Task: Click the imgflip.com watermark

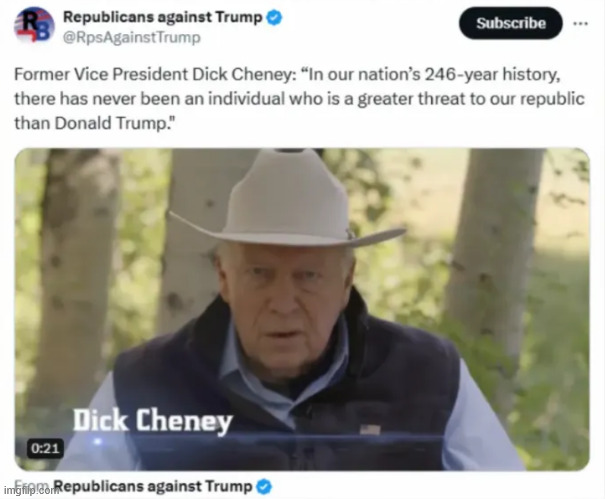Action: point(29,491)
